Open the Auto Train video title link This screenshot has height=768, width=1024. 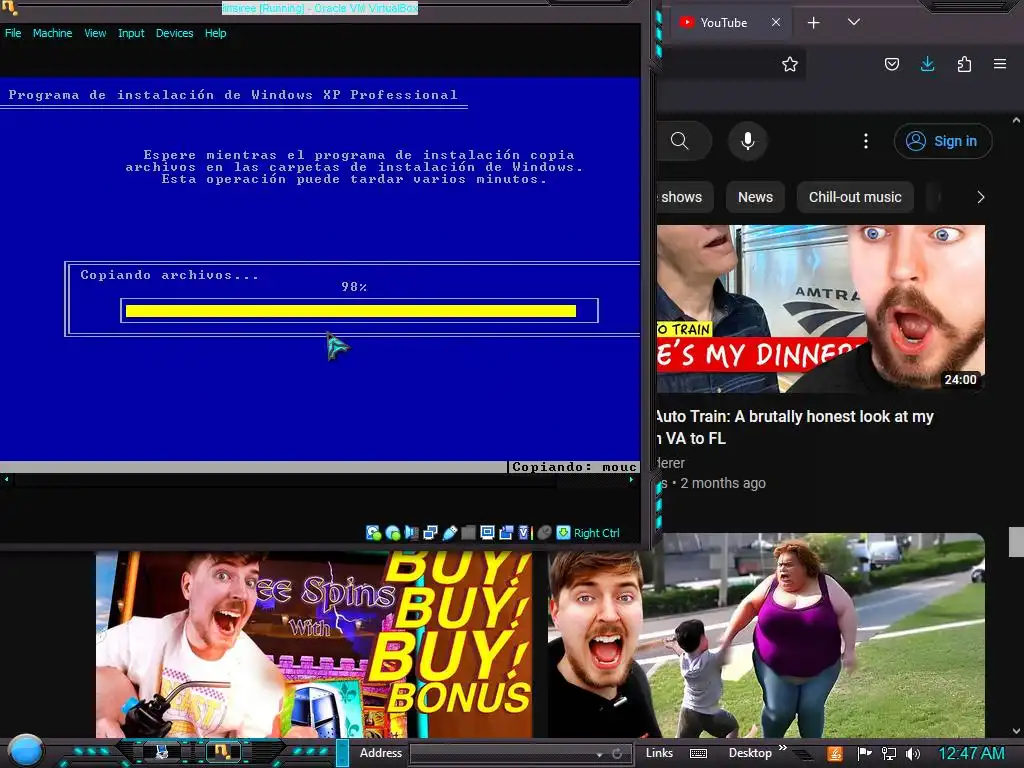(x=794, y=427)
